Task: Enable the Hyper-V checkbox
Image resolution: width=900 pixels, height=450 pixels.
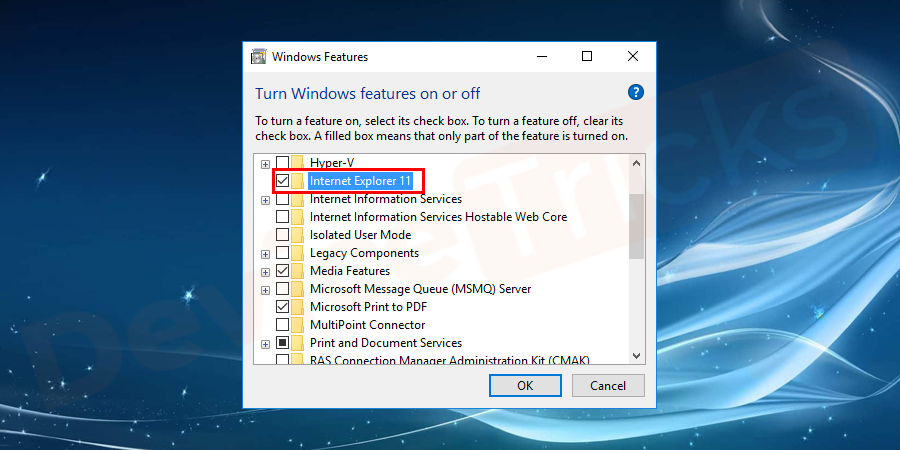Action: (282, 163)
